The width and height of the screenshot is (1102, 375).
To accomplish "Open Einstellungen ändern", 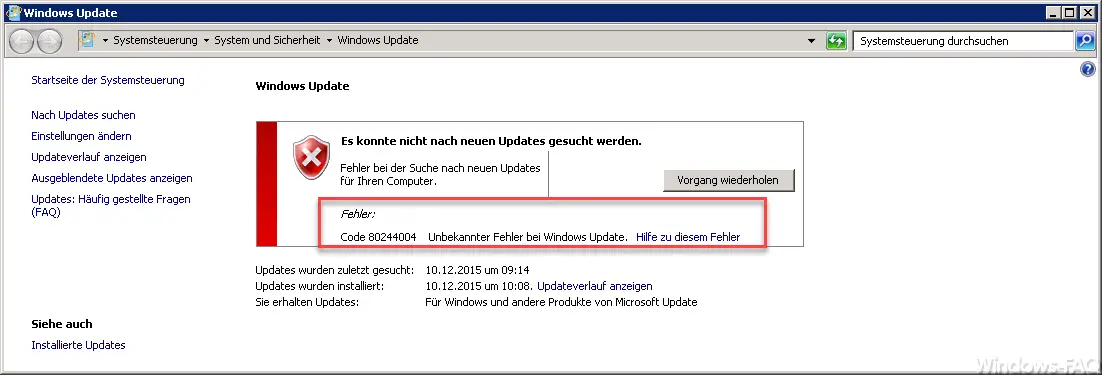I will [x=82, y=136].
